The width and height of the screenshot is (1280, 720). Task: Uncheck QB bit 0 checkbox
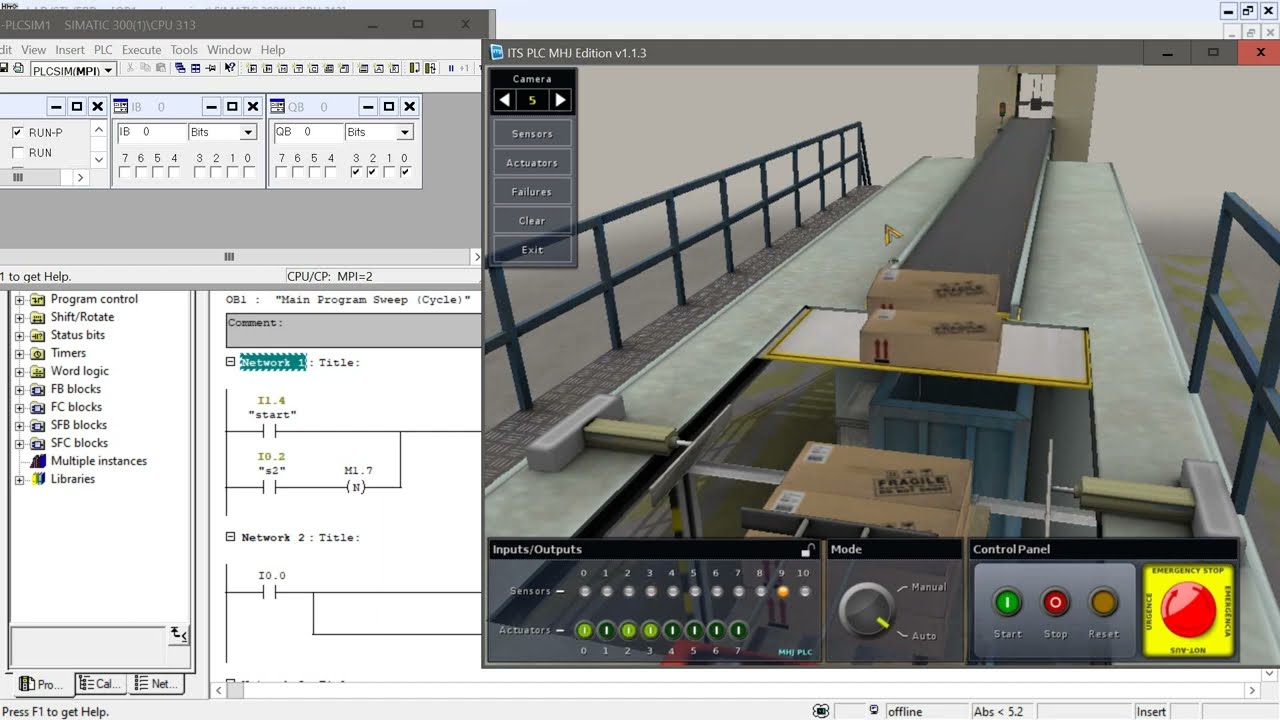point(405,172)
